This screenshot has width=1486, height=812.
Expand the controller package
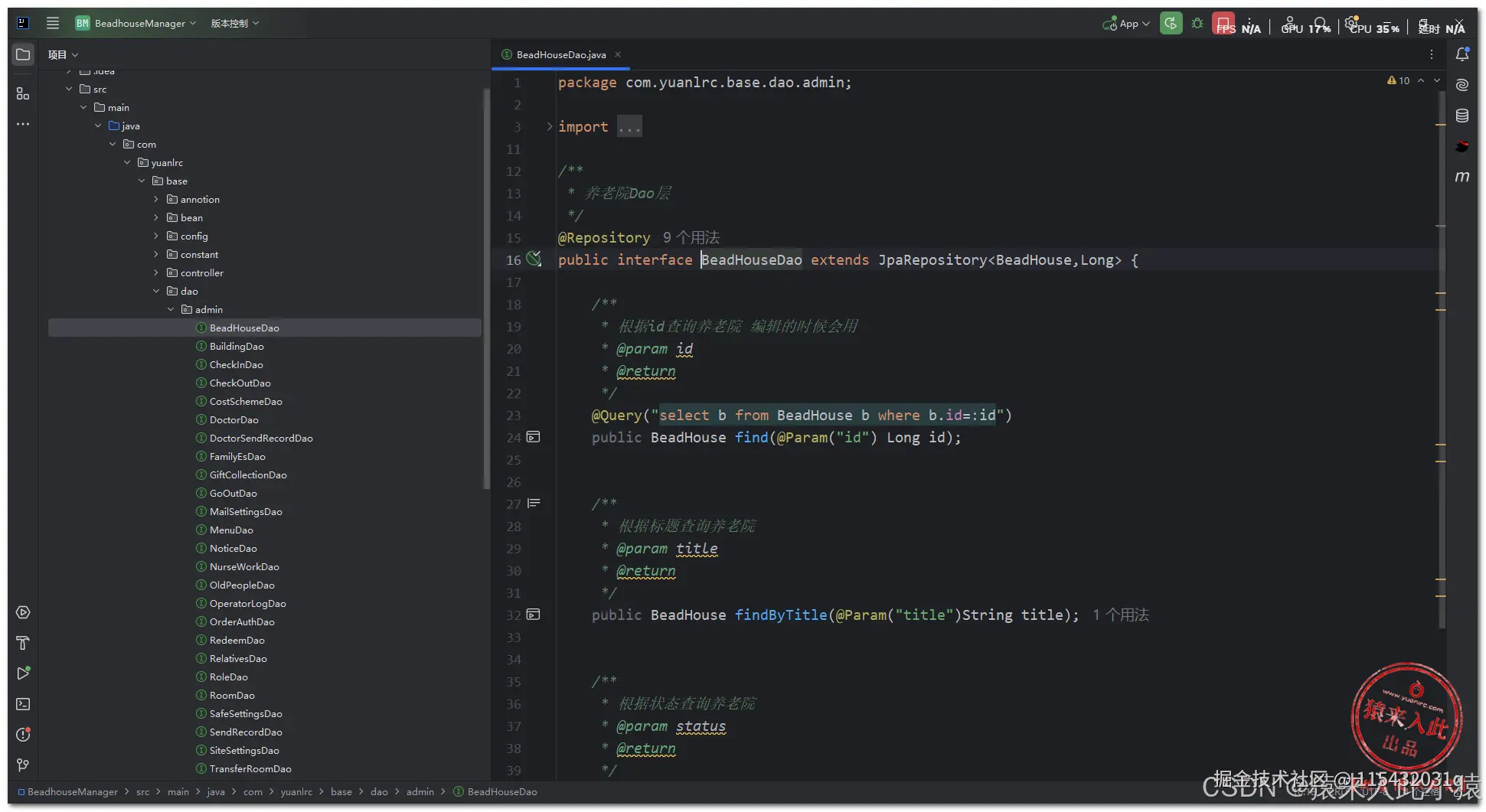156,272
